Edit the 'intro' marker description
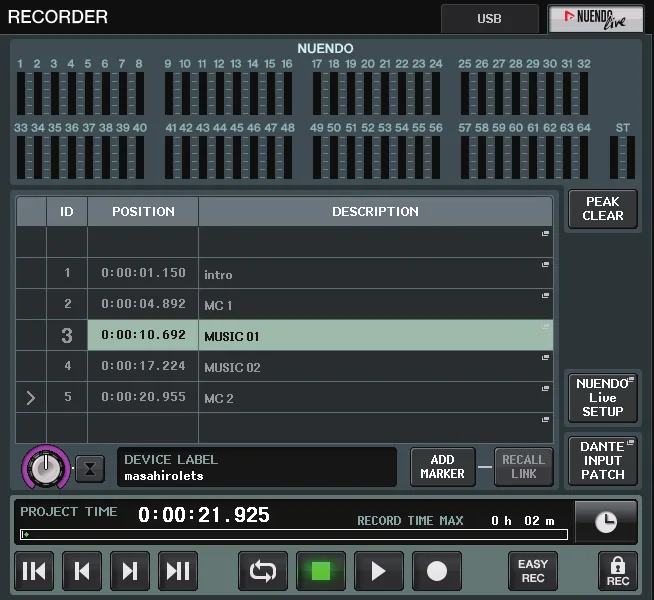This screenshot has height=600, width=654. click(x=375, y=273)
